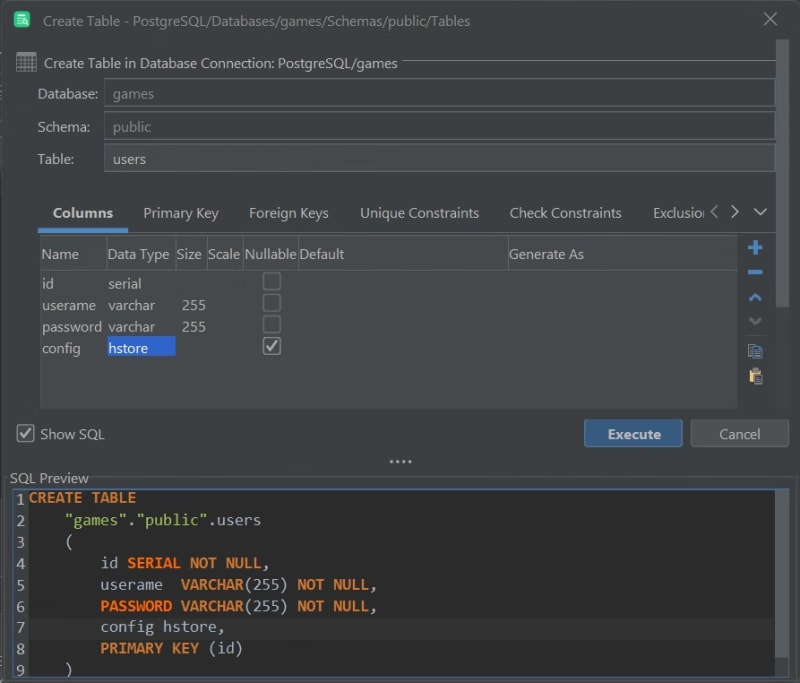Viewport: 800px width, 683px height.
Task: Uncheck Nullable for config column
Action: click(271, 346)
